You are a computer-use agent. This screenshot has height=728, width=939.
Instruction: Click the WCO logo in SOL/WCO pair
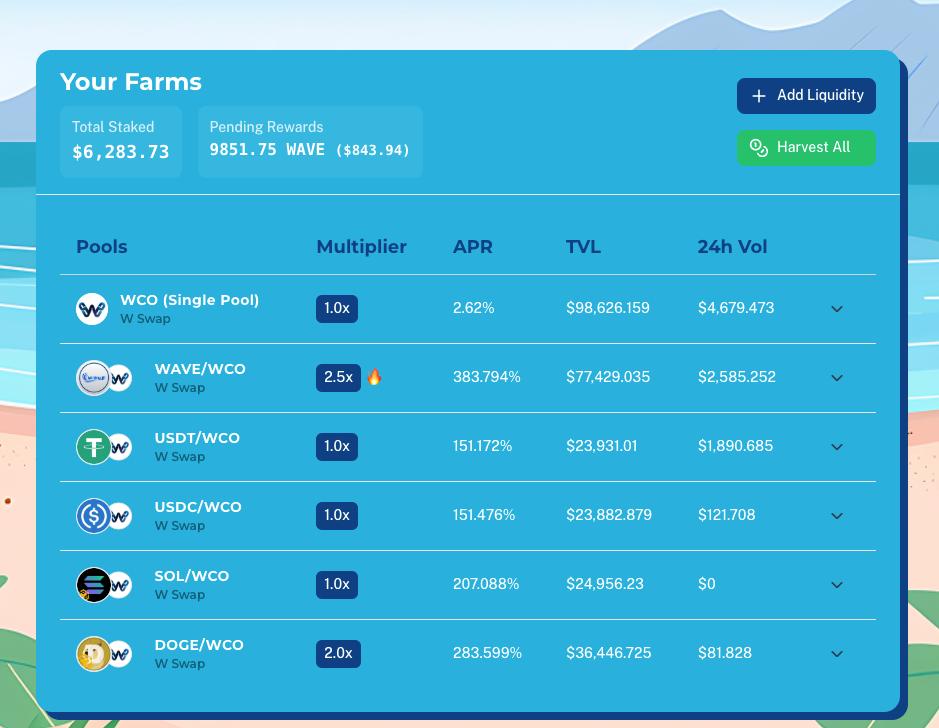pos(122,585)
